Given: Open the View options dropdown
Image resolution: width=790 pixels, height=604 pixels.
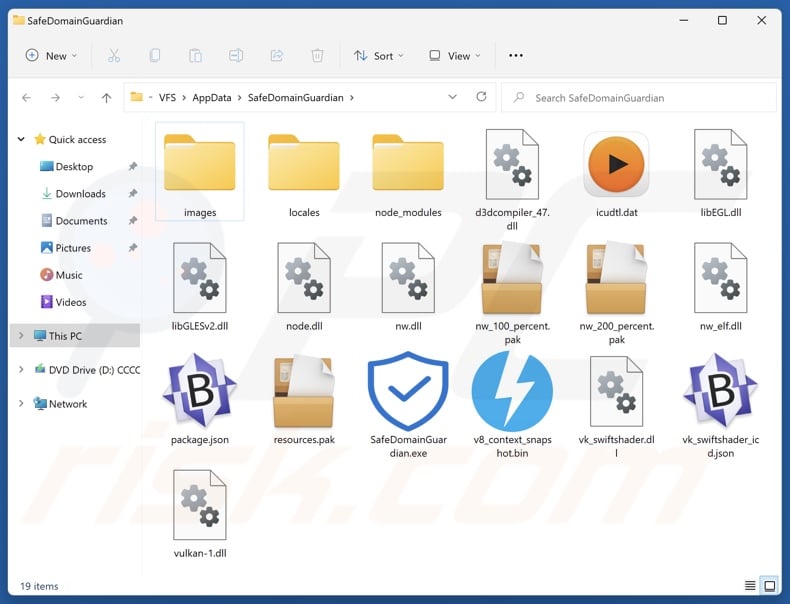Looking at the screenshot, I should click(454, 56).
